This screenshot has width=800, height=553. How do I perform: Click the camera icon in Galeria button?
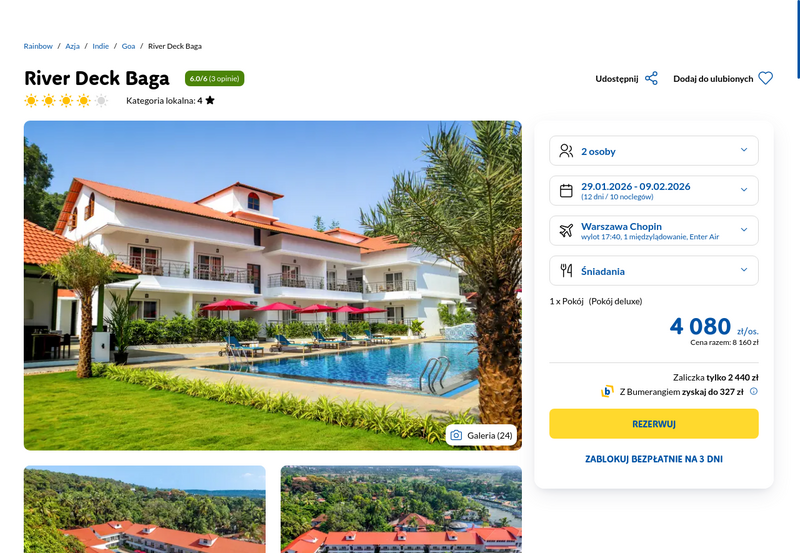point(456,435)
